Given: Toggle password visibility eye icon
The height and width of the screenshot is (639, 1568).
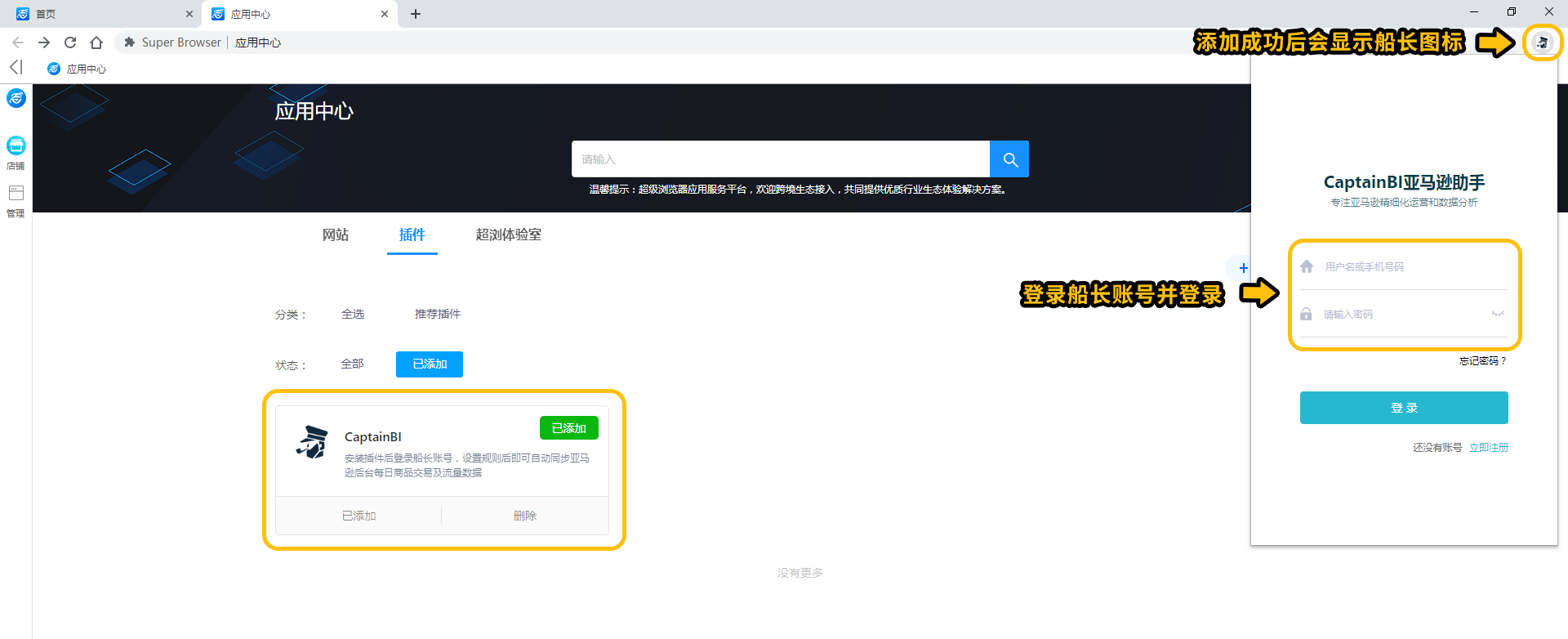Looking at the screenshot, I should (x=1498, y=314).
